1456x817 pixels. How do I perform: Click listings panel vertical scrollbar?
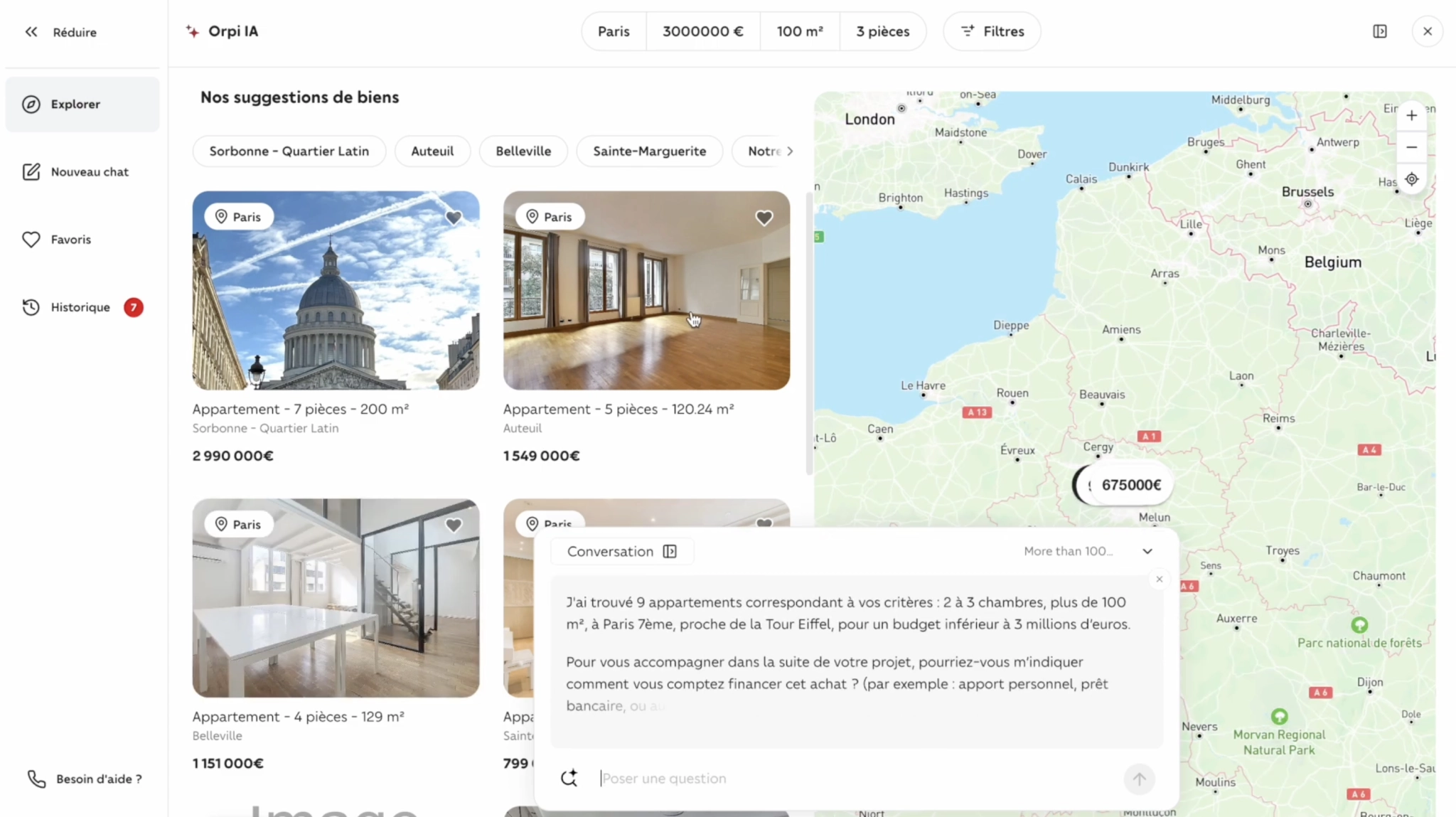pyautogui.click(x=808, y=333)
